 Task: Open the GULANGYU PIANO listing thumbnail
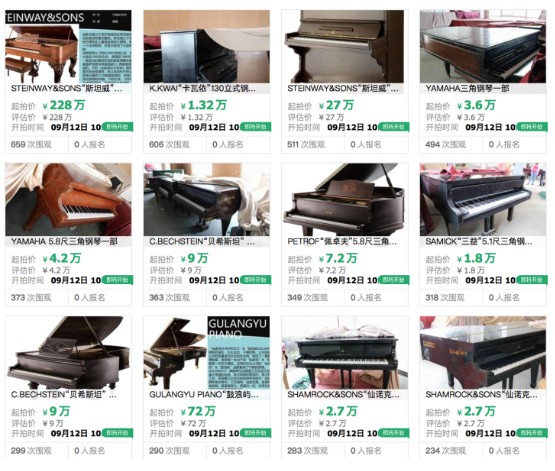click(206, 352)
